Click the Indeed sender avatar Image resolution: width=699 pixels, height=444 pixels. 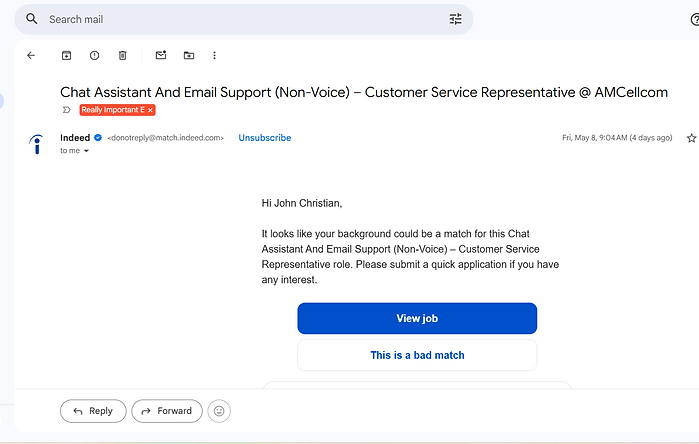(x=37, y=144)
